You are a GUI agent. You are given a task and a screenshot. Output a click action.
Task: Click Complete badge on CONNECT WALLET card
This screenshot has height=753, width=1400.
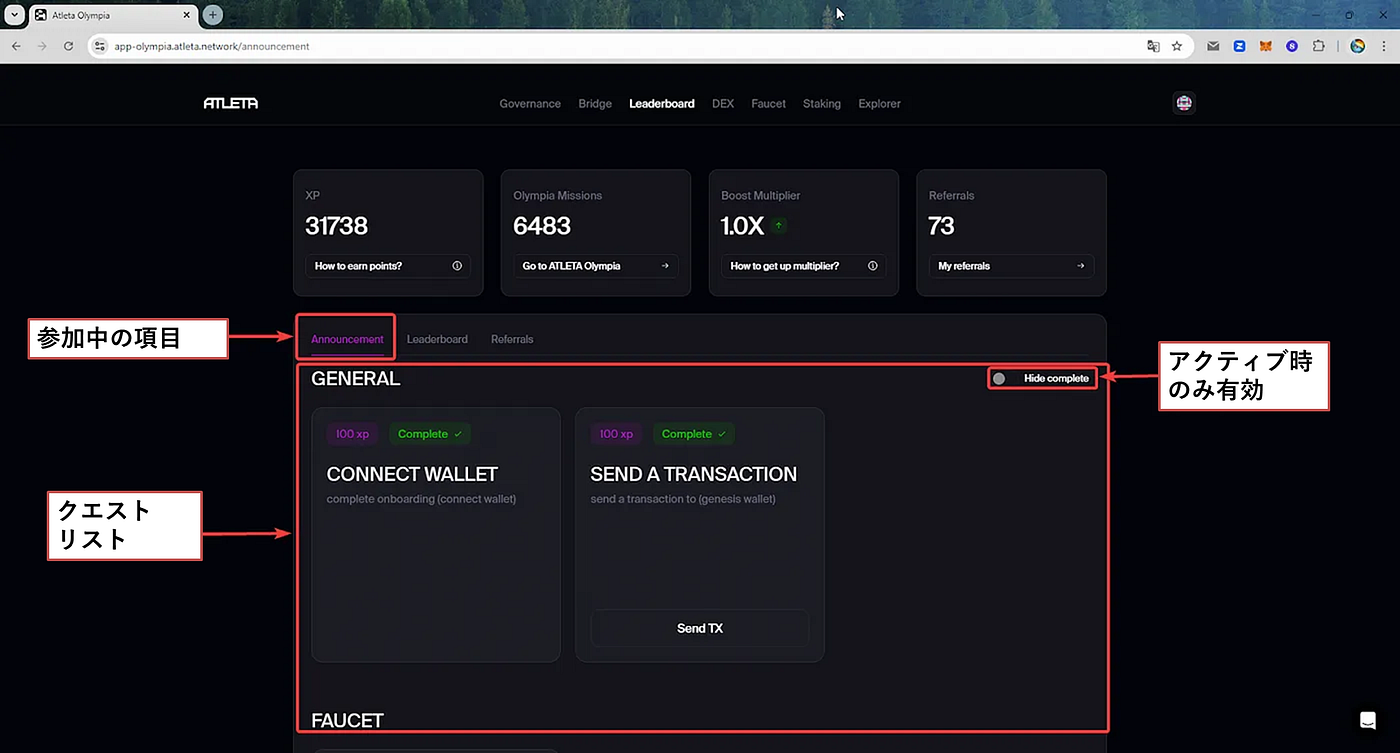[x=430, y=434]
